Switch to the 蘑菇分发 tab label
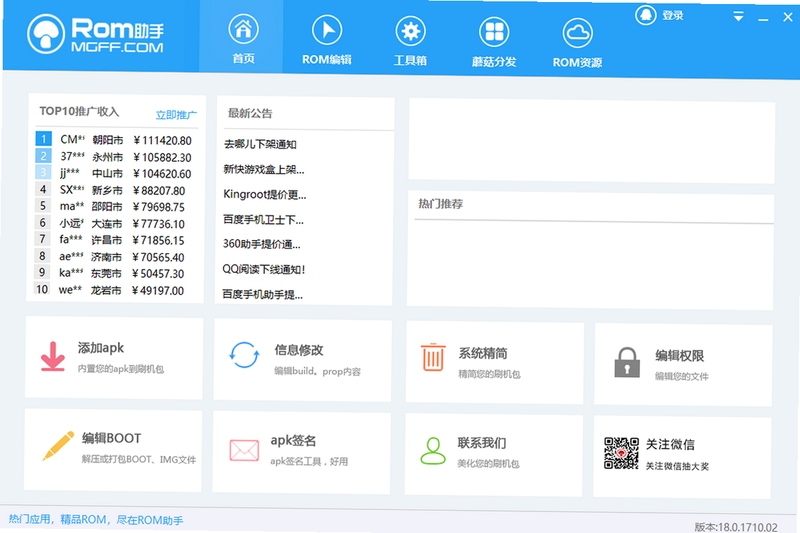Screen dimensions: 800x533 [494, 62]
